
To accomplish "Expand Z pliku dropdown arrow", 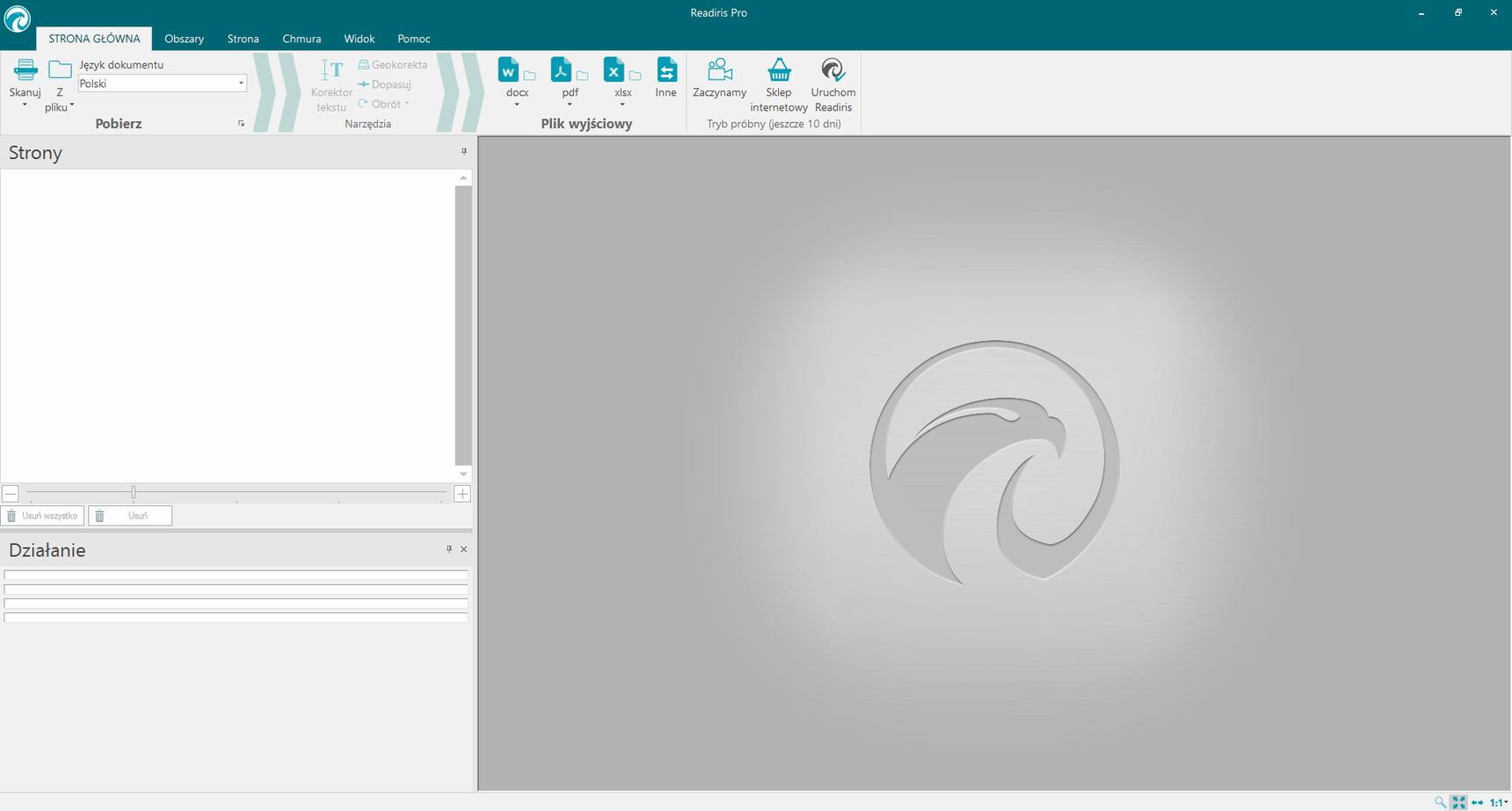I will pyautogui.click(x=72, y=105).
